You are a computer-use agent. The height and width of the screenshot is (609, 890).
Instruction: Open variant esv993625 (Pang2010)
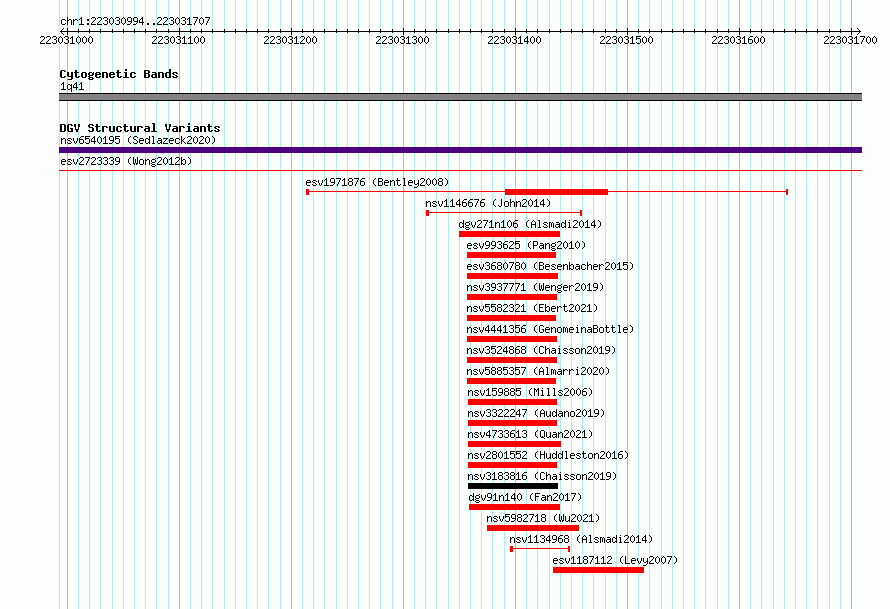click(526, 245)
